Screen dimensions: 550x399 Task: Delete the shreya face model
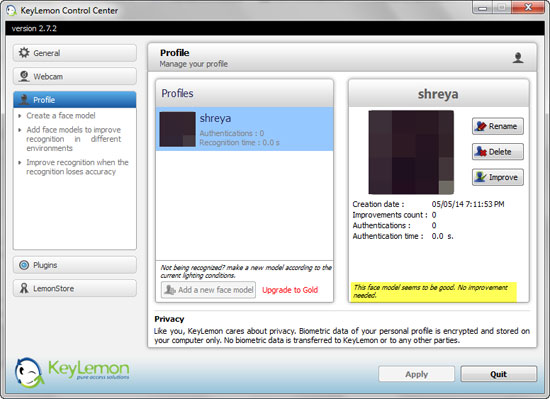[x=498, y=151]
